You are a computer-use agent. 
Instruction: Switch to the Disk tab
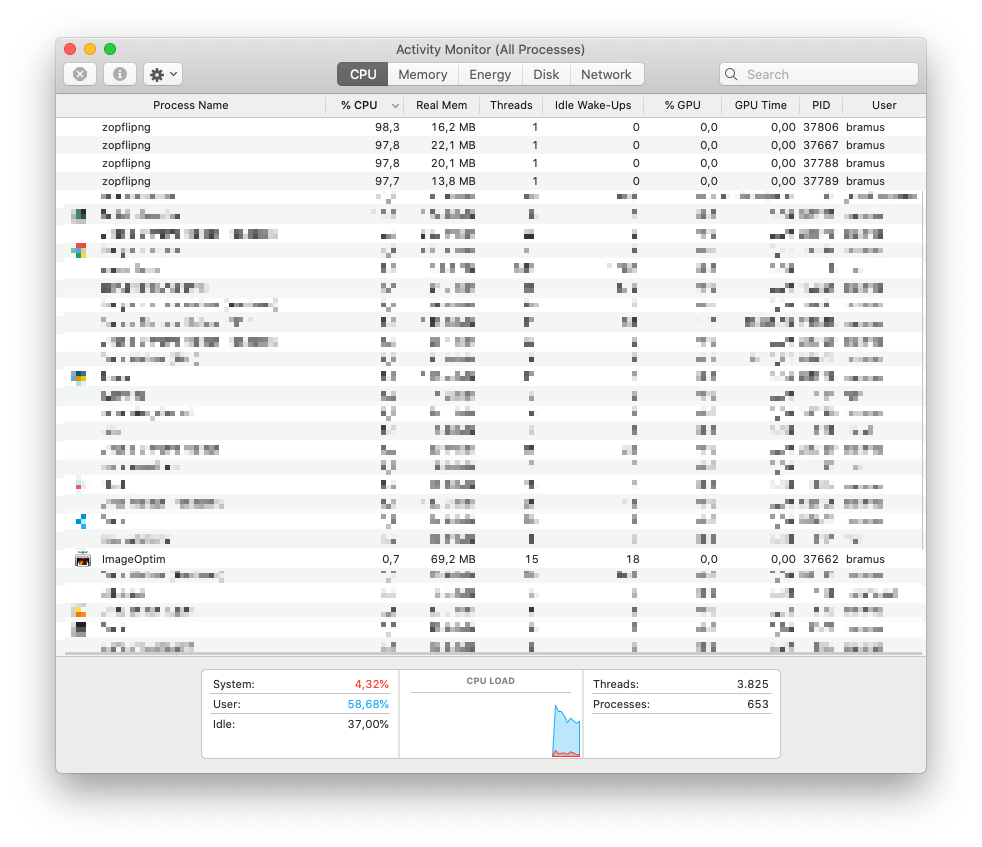tap(546, 75)
